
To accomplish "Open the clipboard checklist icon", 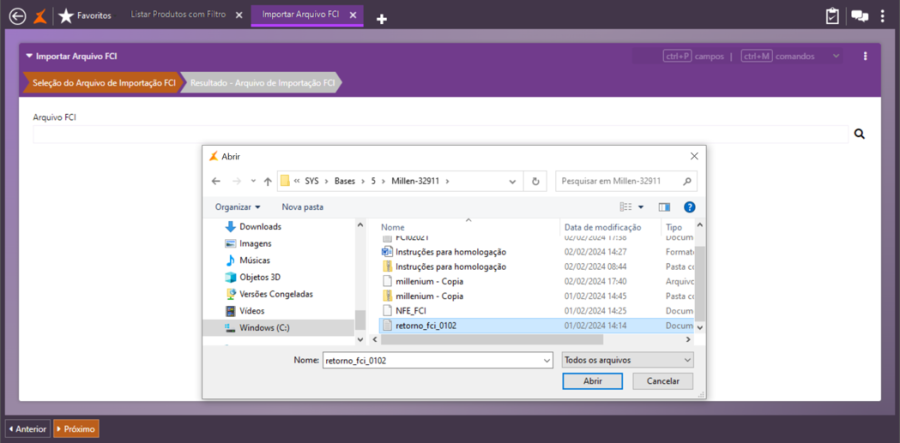I will (x=832, y=16).
